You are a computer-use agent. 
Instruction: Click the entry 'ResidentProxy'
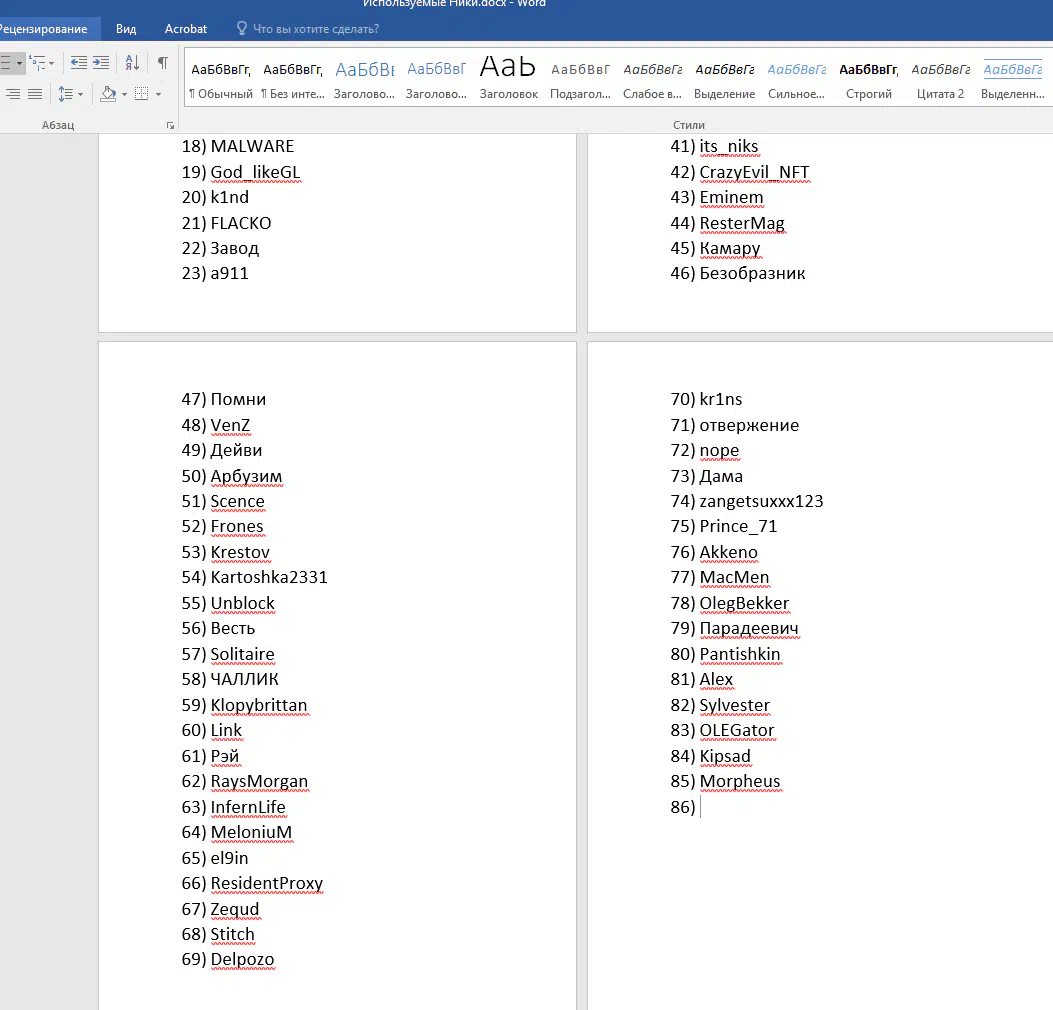tap(267, 884)
